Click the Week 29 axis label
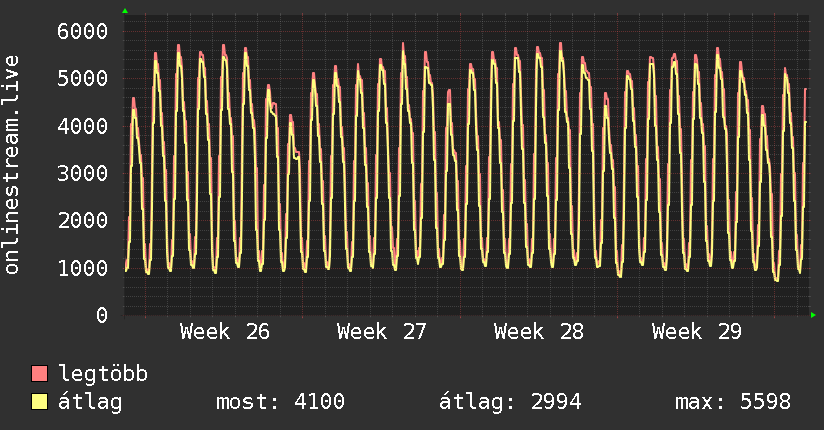 pyautogui.click(x=696, y=332)
